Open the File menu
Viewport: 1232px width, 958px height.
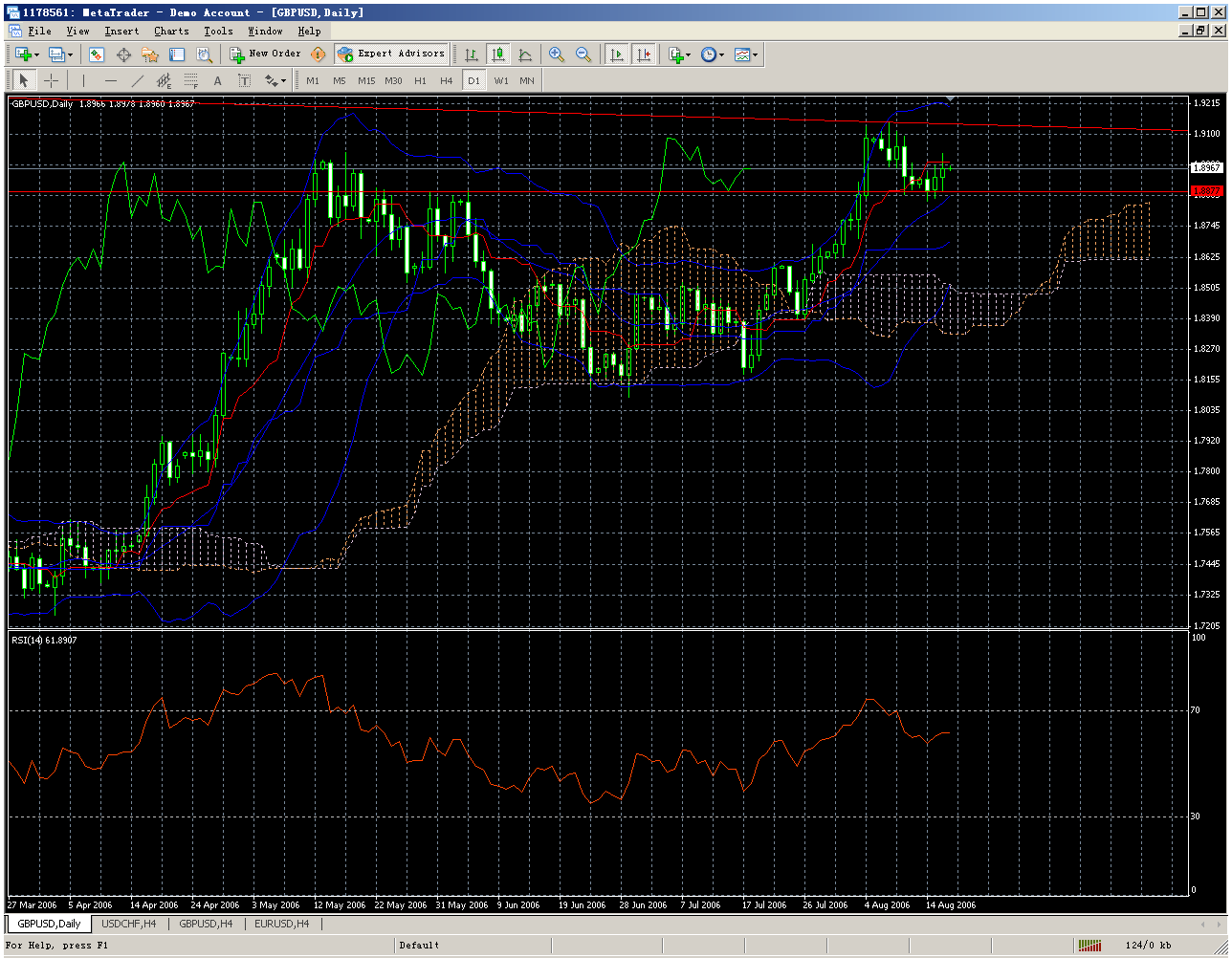[x=39, y=31]
